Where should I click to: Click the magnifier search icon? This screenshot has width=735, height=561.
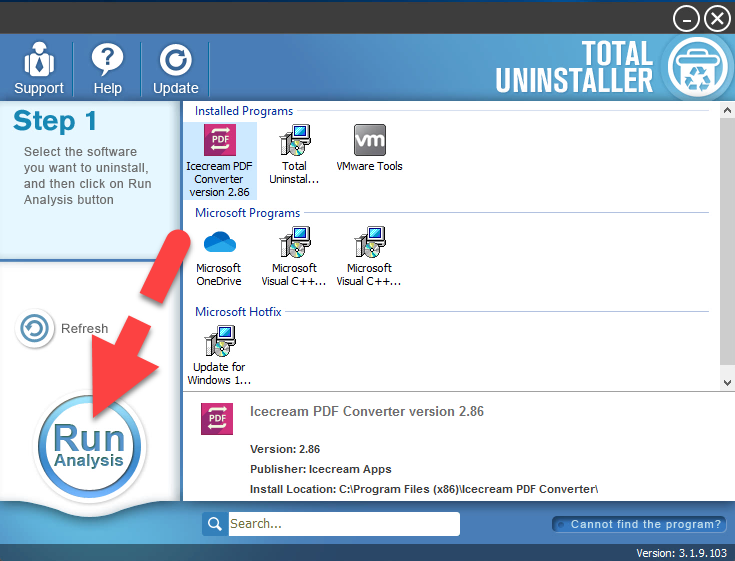point(215,524)
